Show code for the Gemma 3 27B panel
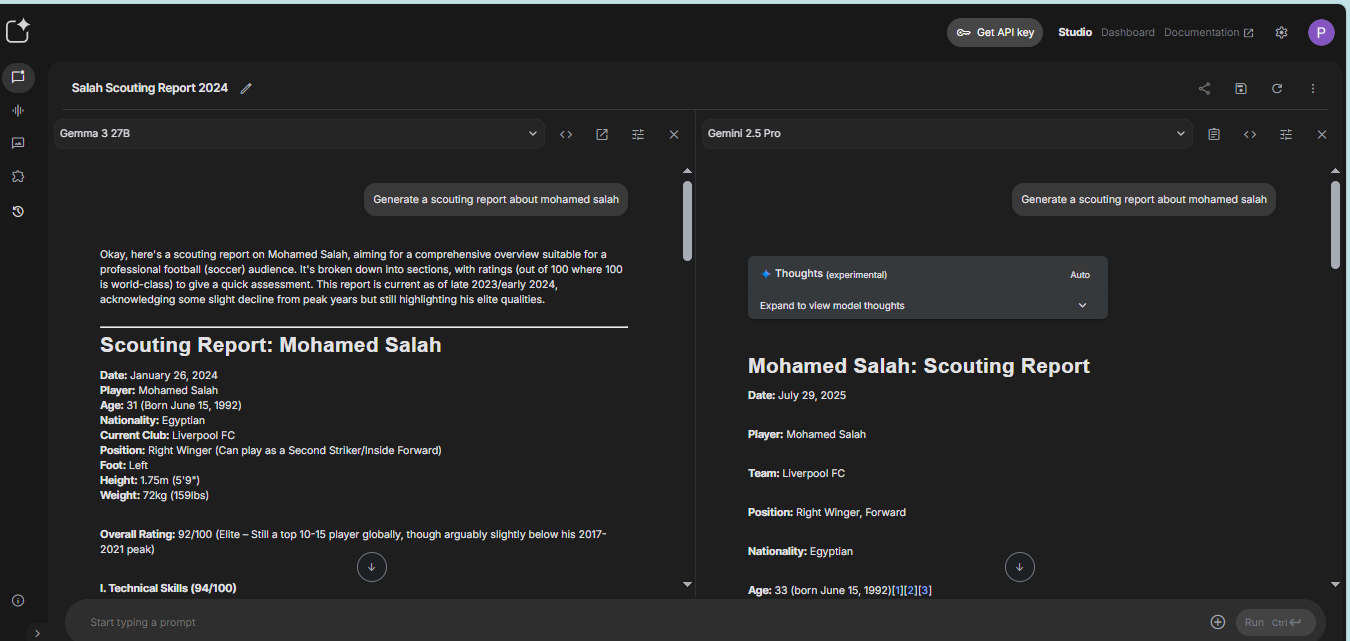 566,134
